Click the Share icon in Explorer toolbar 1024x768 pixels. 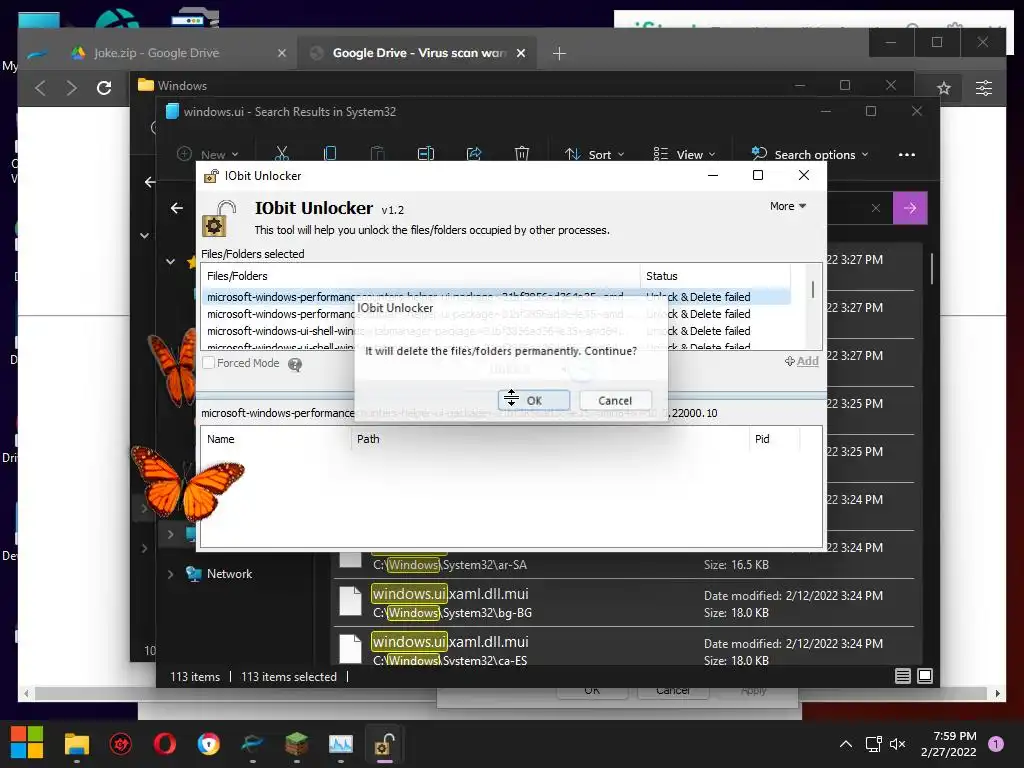point(473,154)
